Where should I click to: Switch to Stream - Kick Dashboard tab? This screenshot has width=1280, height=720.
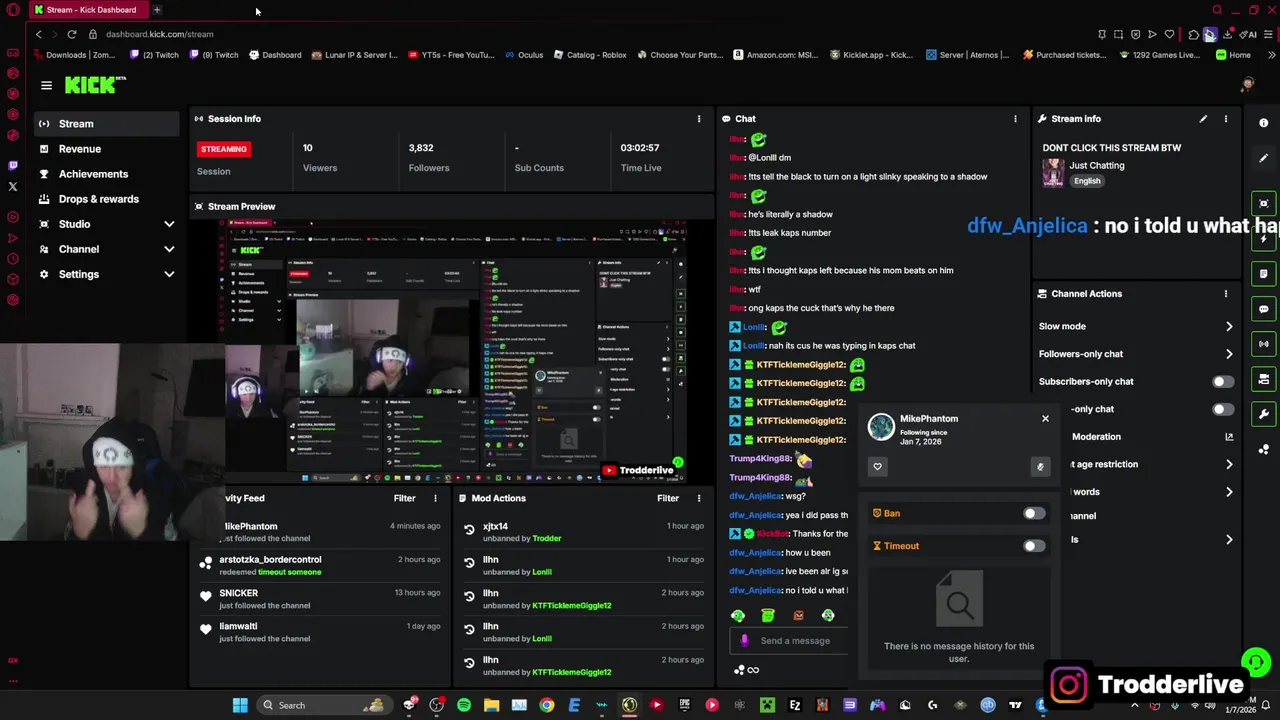[x=90, y=10]
